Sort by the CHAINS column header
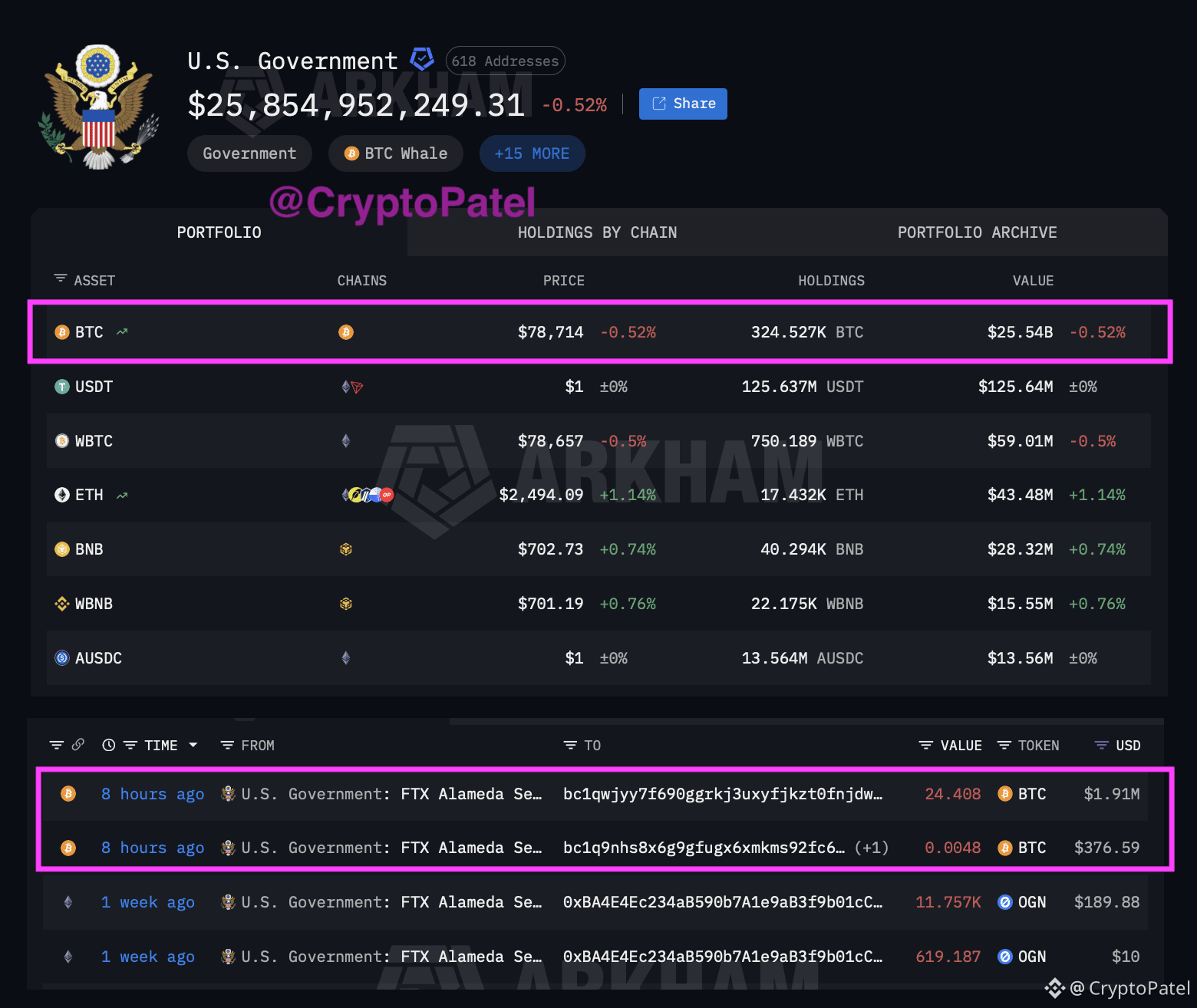The height and width of the screenshot is (1008, 1197). point(362,281)
